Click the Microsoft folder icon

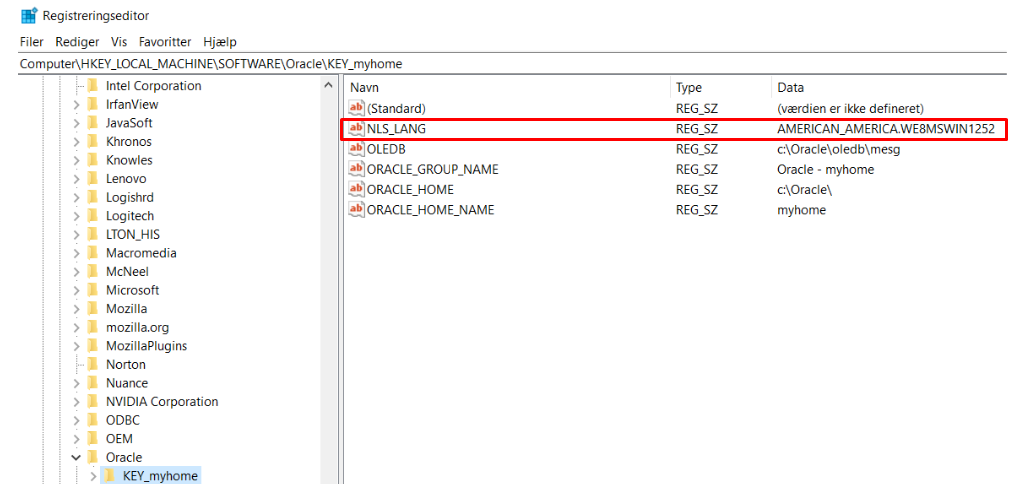click(x=92, y=290)
